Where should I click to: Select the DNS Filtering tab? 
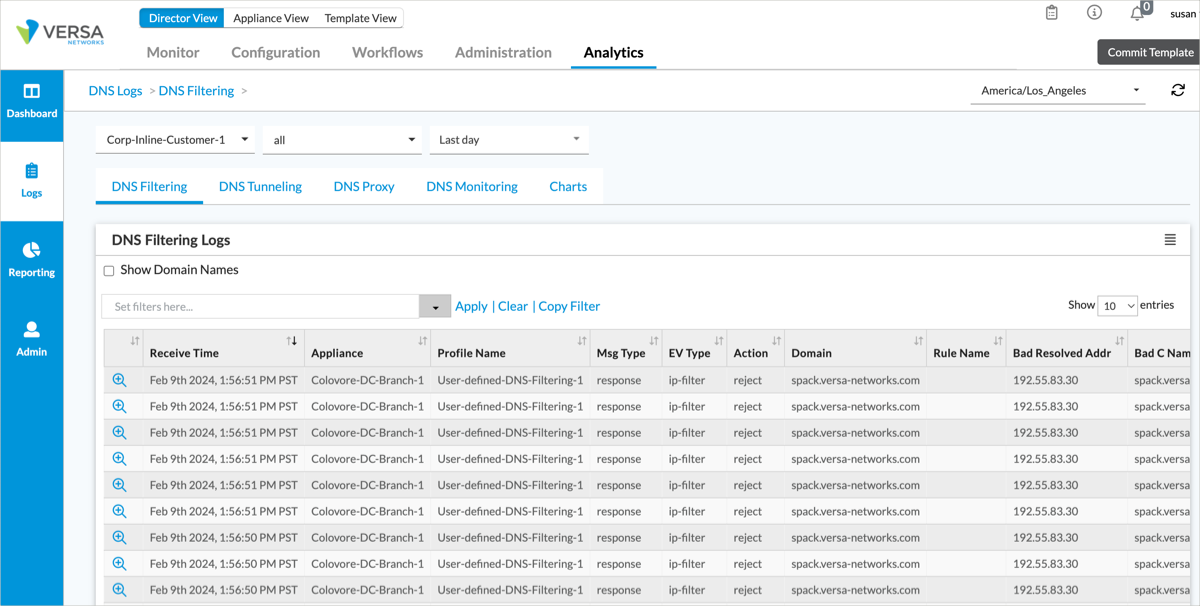149,186
